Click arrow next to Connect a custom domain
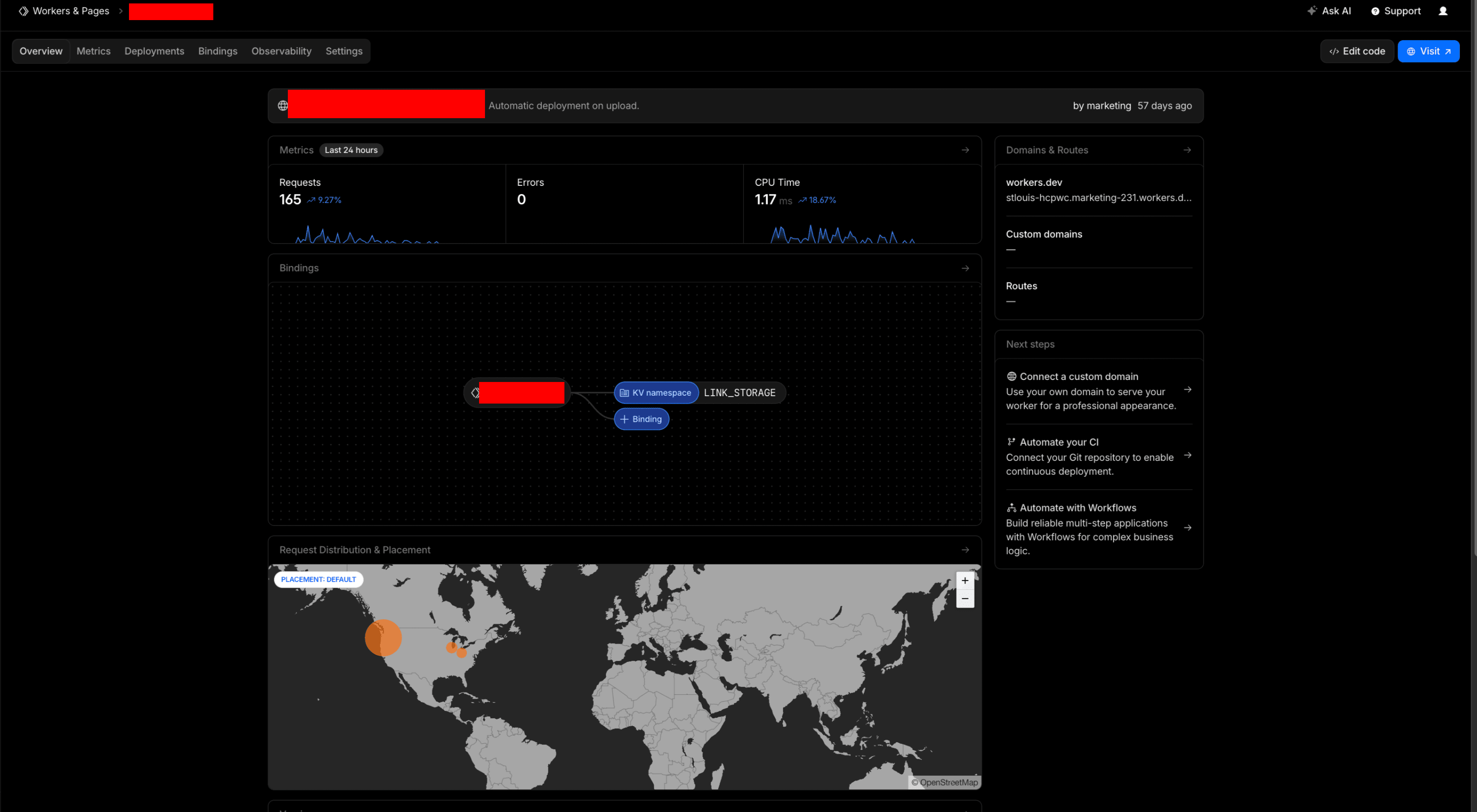The height and width of the screenshot is (812, 1477). point(1188,390)
